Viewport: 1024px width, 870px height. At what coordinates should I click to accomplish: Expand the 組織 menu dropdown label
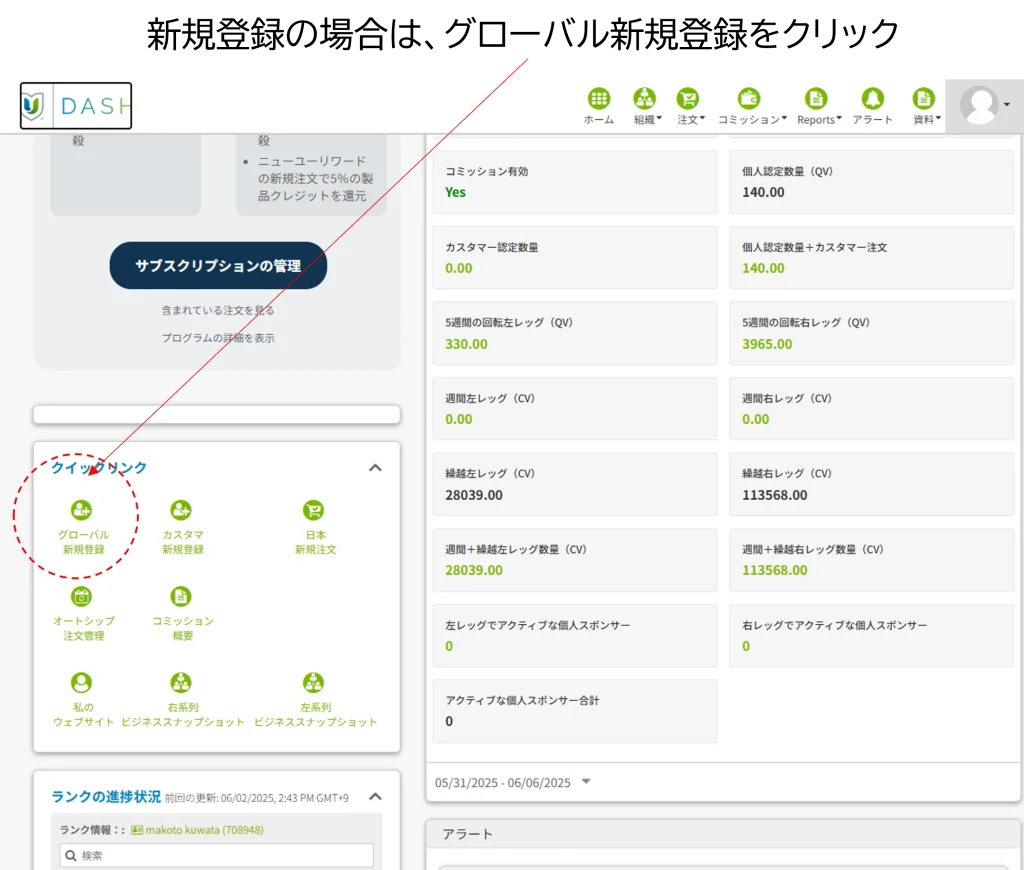point(647,120)
